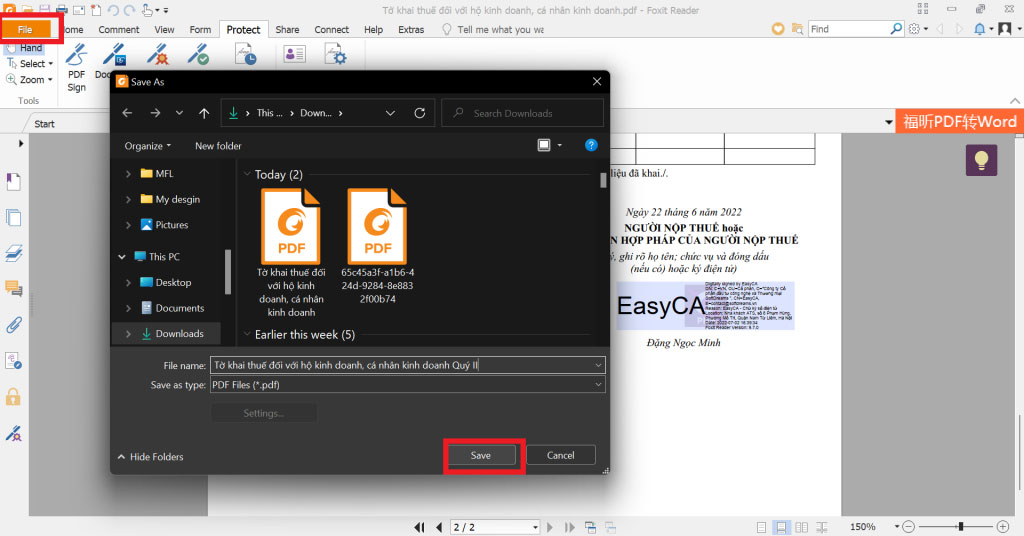1024x536 pixels.
Task: Open the Organize dropdown menu
Action: [x=148, y=146]
